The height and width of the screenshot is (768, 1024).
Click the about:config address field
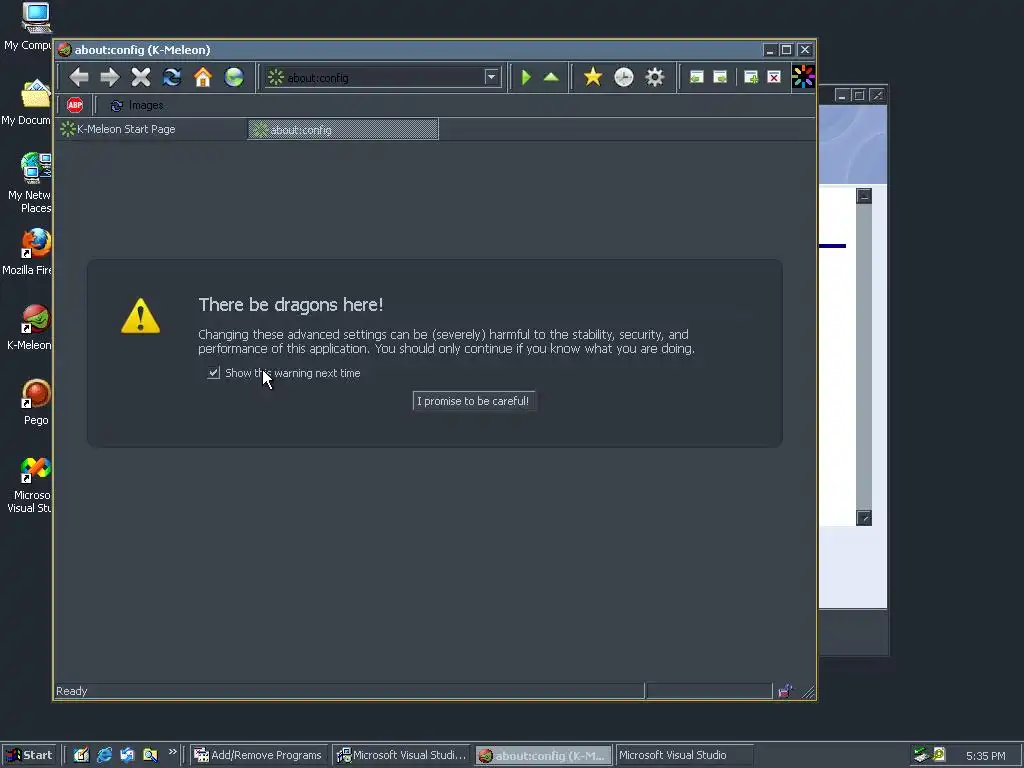385,78
